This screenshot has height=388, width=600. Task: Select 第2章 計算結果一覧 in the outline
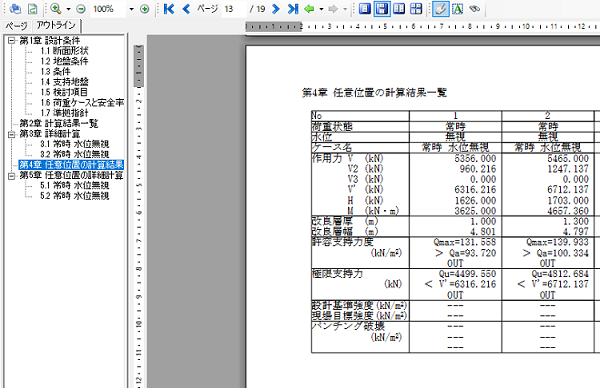[x=59, y=124]
